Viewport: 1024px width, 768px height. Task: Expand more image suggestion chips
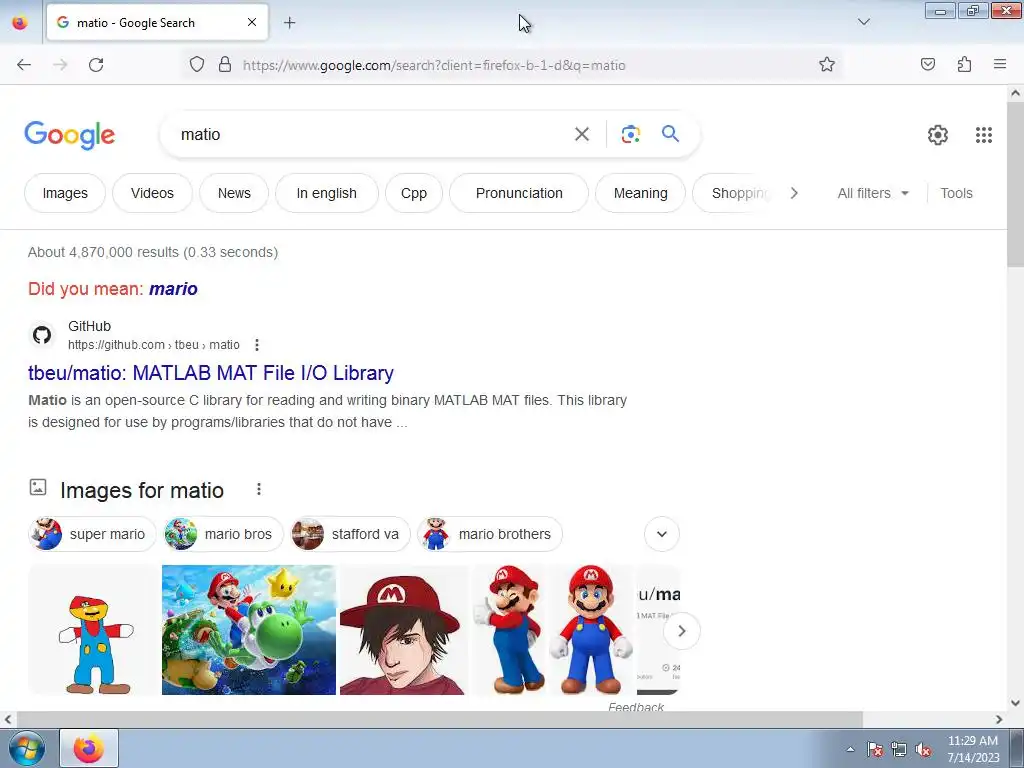tap(662, 534)
